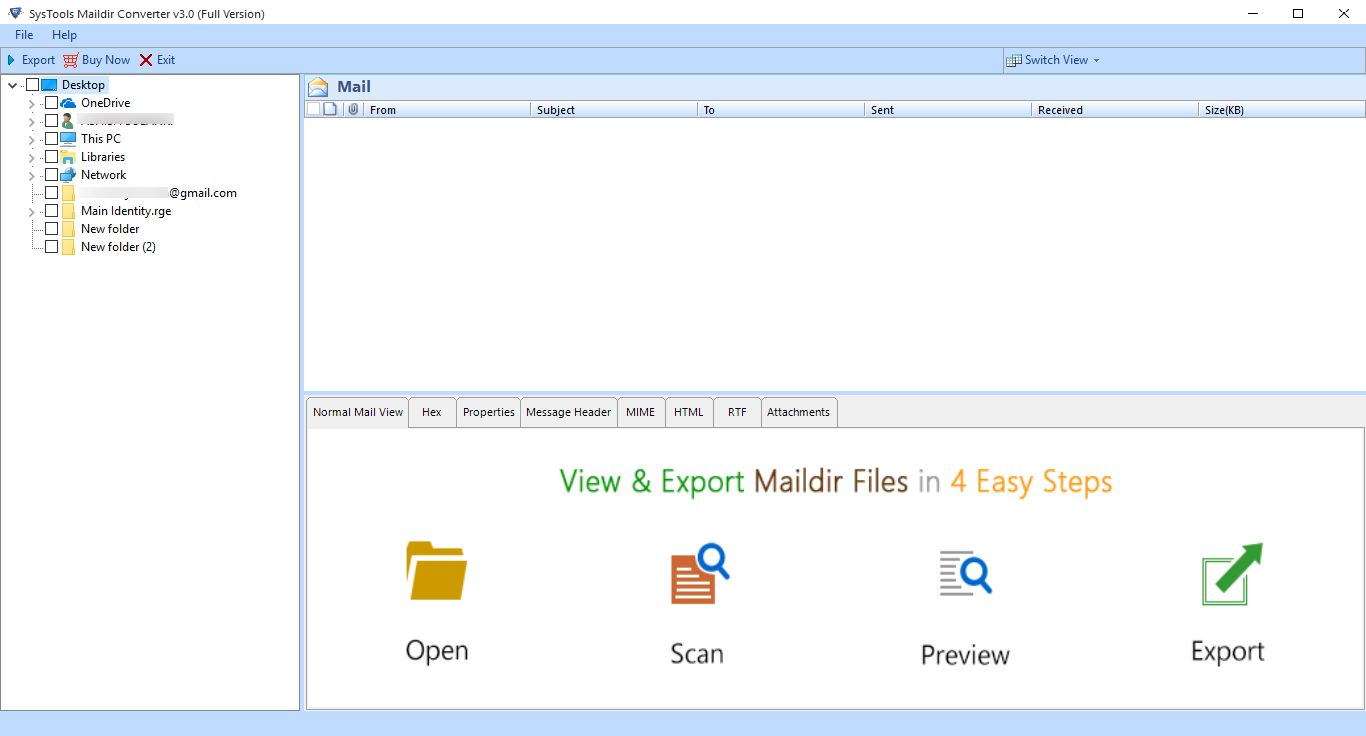This screenshot has width=1366, height=736.
Task: Select the Main Identity.rge folder name
Action: pyautogui.click(x=126, y=211)
